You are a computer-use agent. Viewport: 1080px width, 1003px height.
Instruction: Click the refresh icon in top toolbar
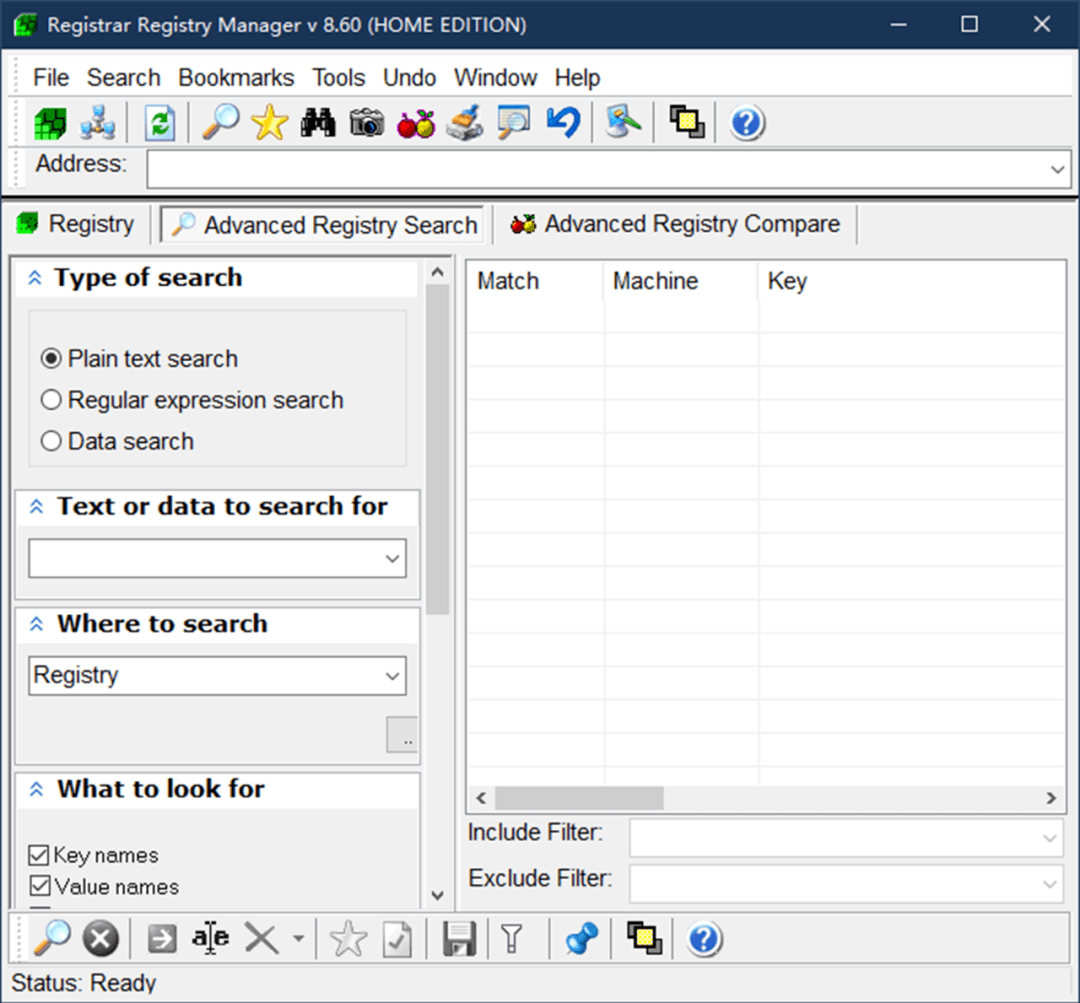point(160,123)
